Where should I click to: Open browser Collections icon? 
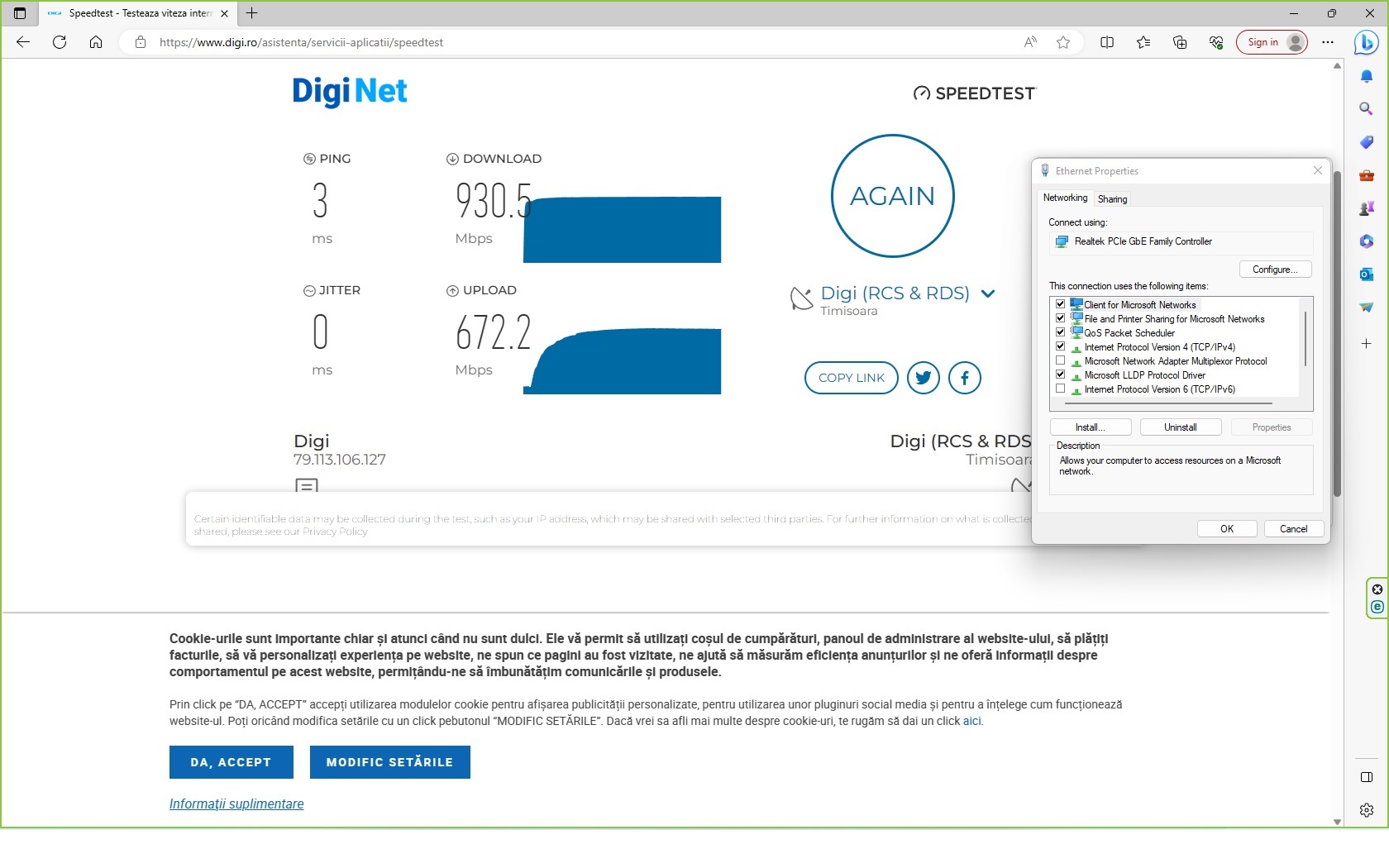pos(1180,42)
